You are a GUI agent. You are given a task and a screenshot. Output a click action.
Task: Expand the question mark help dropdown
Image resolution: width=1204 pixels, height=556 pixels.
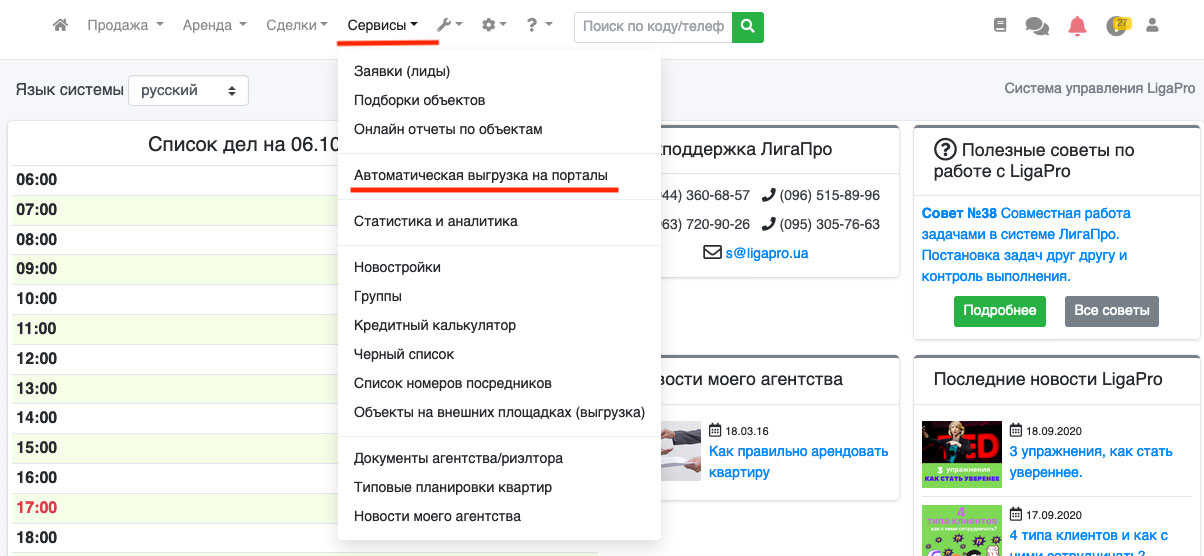(x=538, y=26)
